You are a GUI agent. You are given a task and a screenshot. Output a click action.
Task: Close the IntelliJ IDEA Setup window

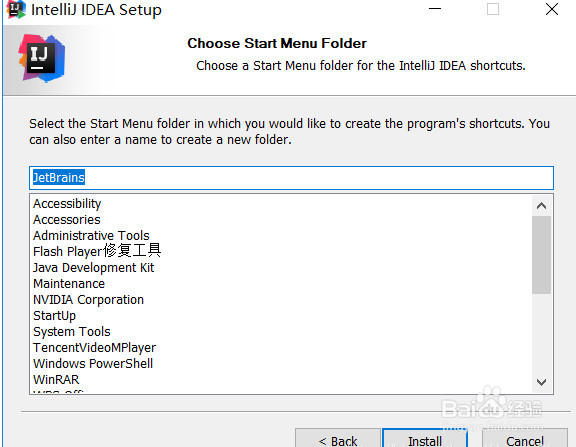pyautogui.click(x=552, y=9)
